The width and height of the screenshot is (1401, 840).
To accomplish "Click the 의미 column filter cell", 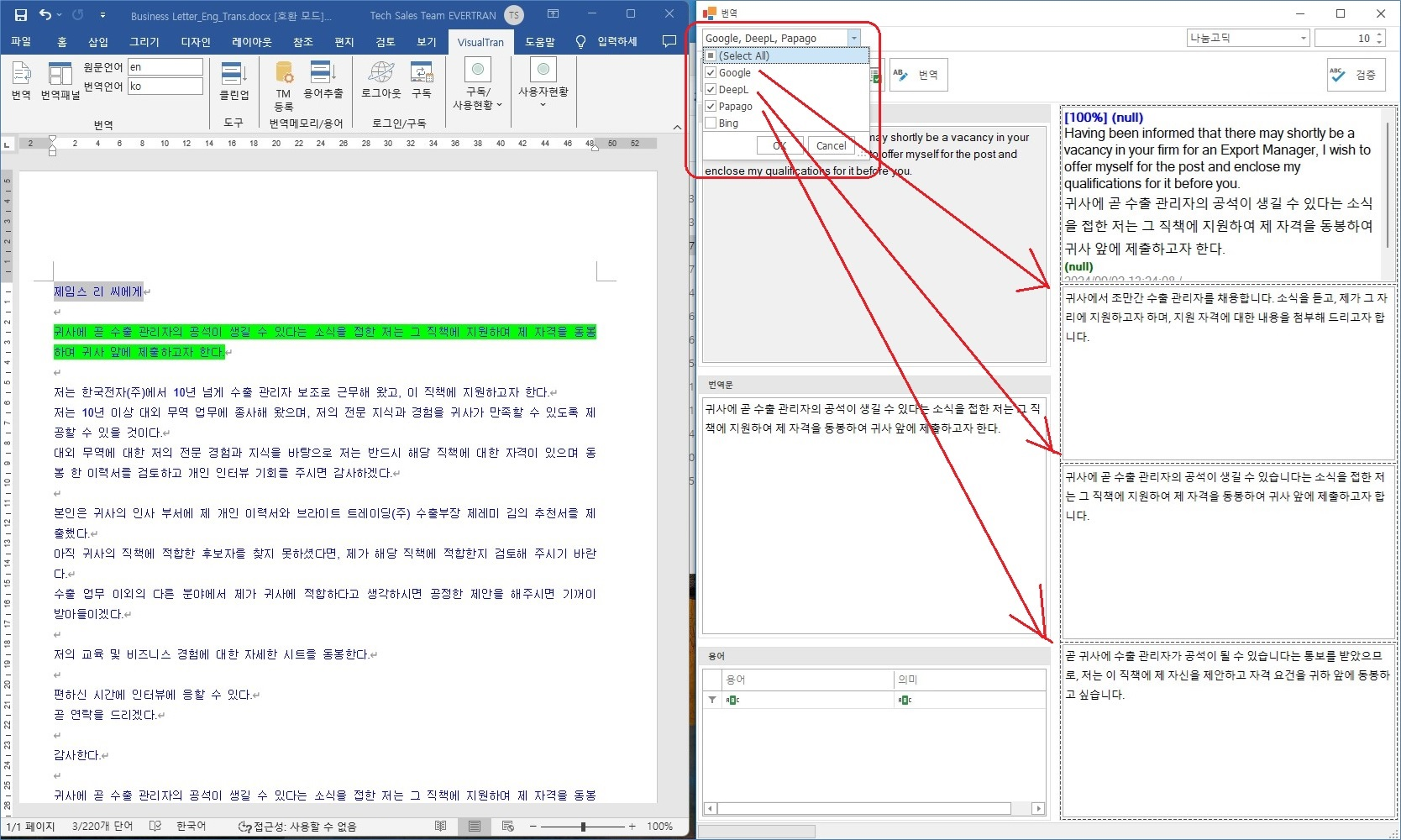I will (x=970, y=700).
